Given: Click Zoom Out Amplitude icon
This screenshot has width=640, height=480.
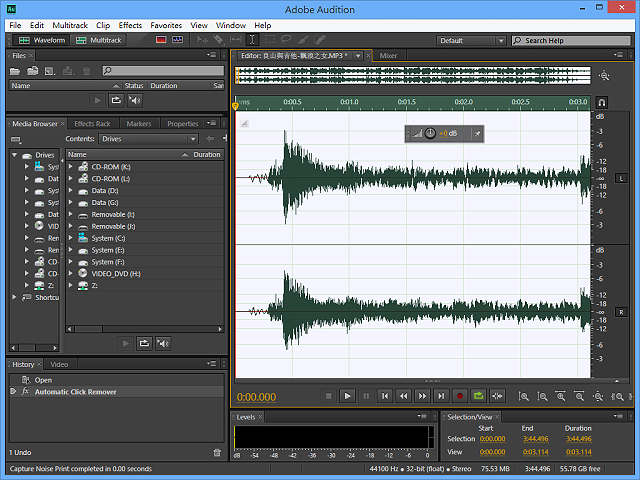Looking at the screenshot, I should coord(542,396).
